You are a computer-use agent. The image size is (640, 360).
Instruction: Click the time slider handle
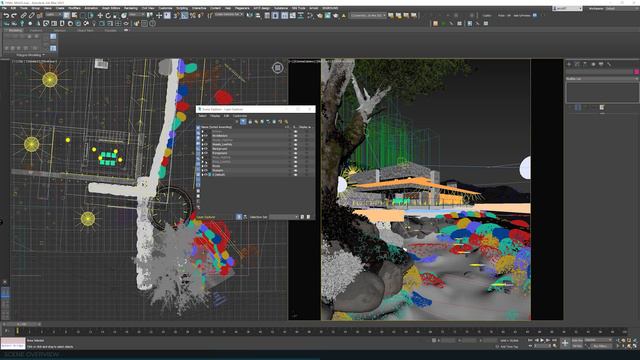[x=23, y=324]
